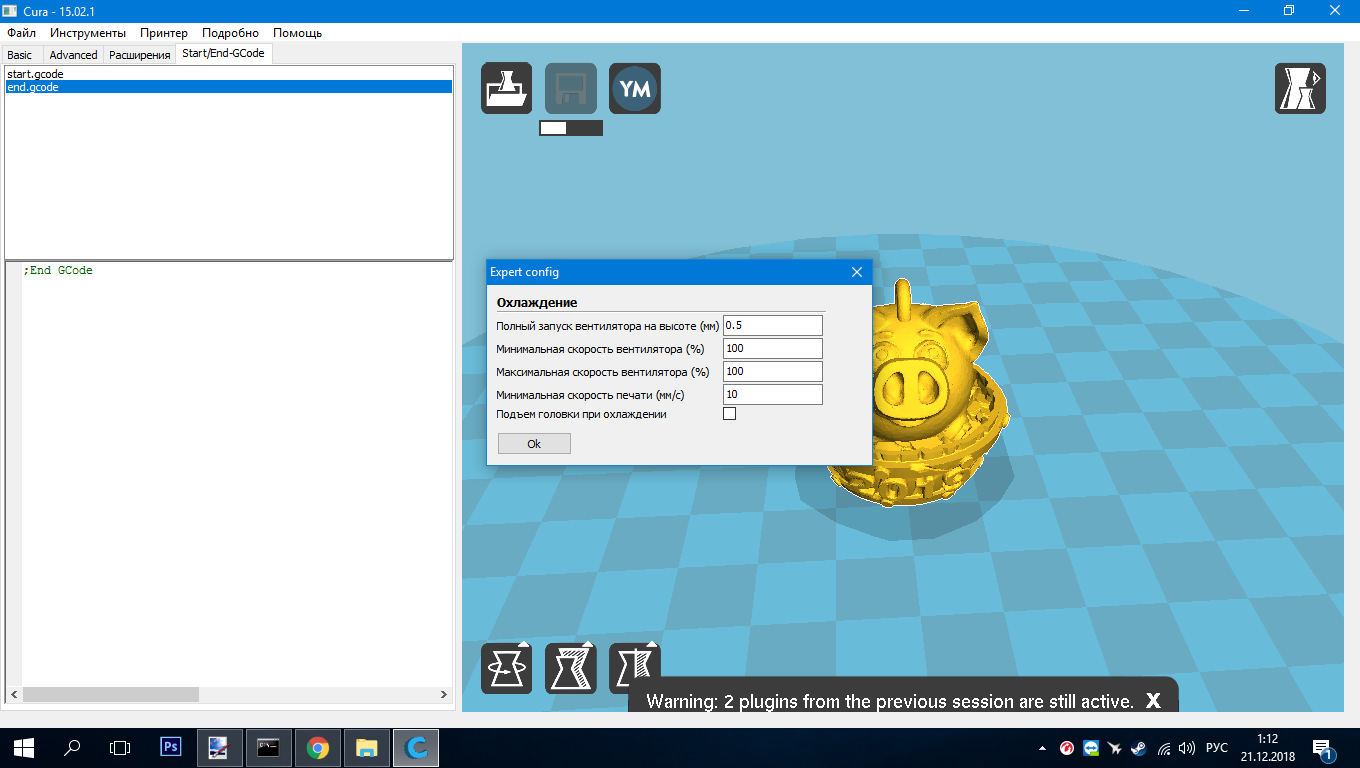
Task: Click the Ok button in Expert config
Action: tap(534, 444)
